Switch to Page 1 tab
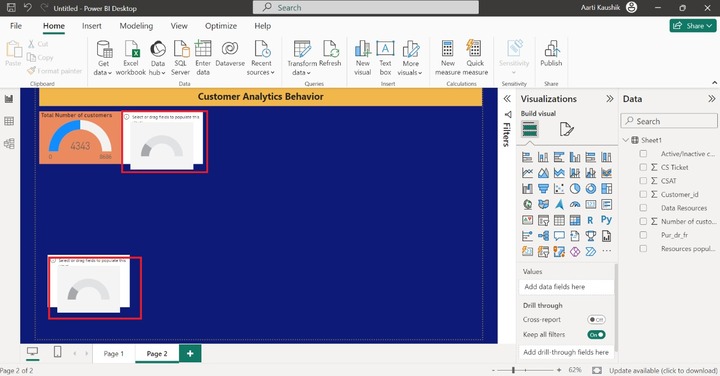 (x=113, y=354)
